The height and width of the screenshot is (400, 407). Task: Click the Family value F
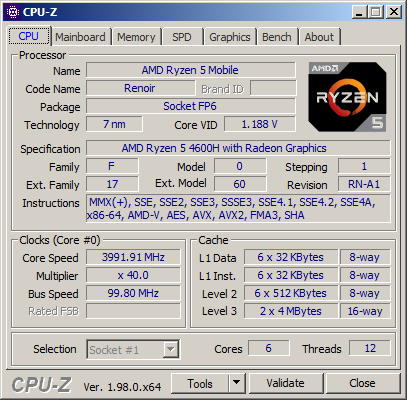[112, 166]
